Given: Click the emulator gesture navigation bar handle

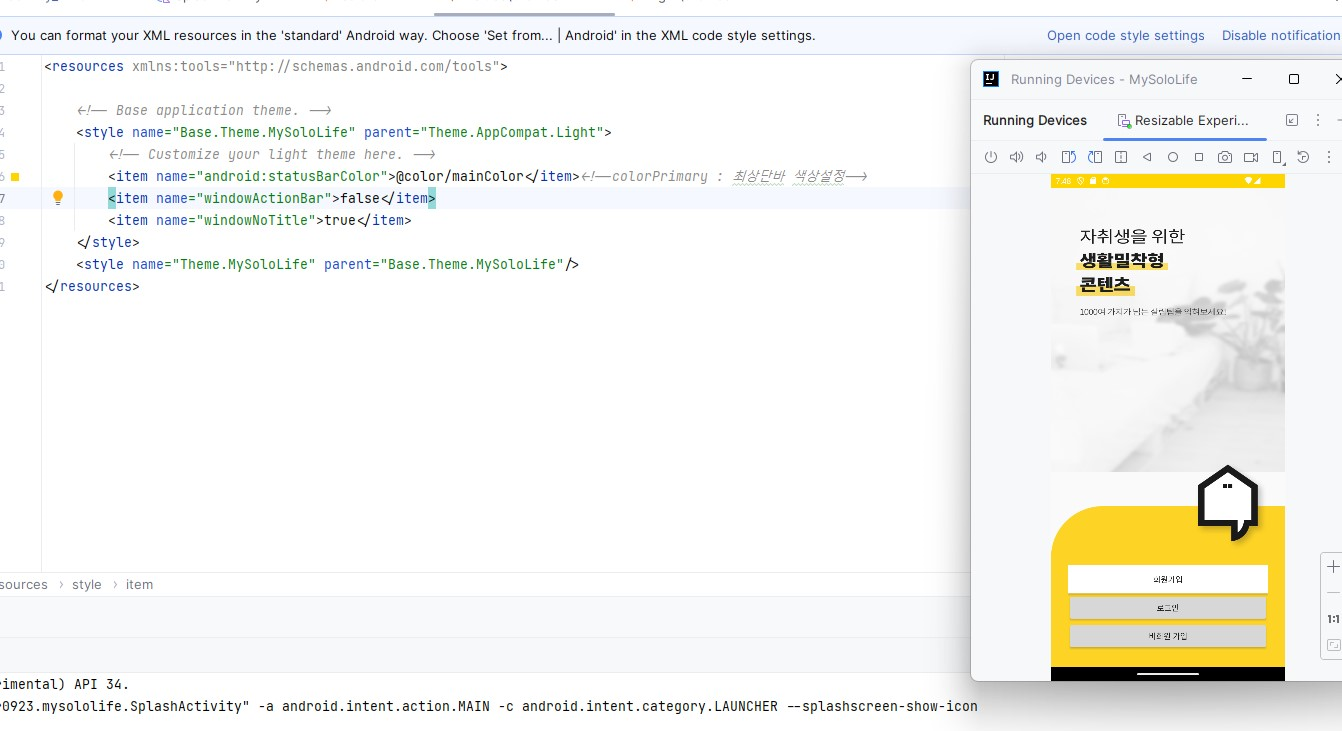Looking at the screenshot, I should point(1168,674).
